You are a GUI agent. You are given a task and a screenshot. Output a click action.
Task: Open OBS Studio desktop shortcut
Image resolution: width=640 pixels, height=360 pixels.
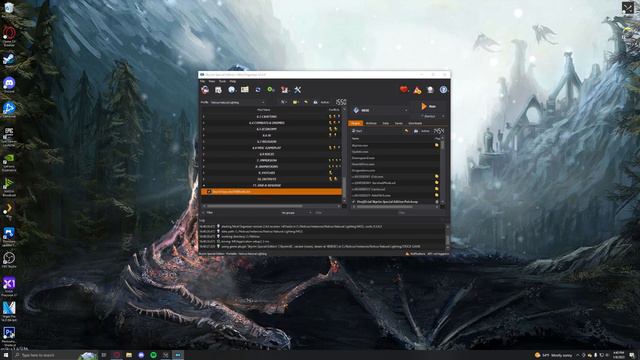coord(9,260)
